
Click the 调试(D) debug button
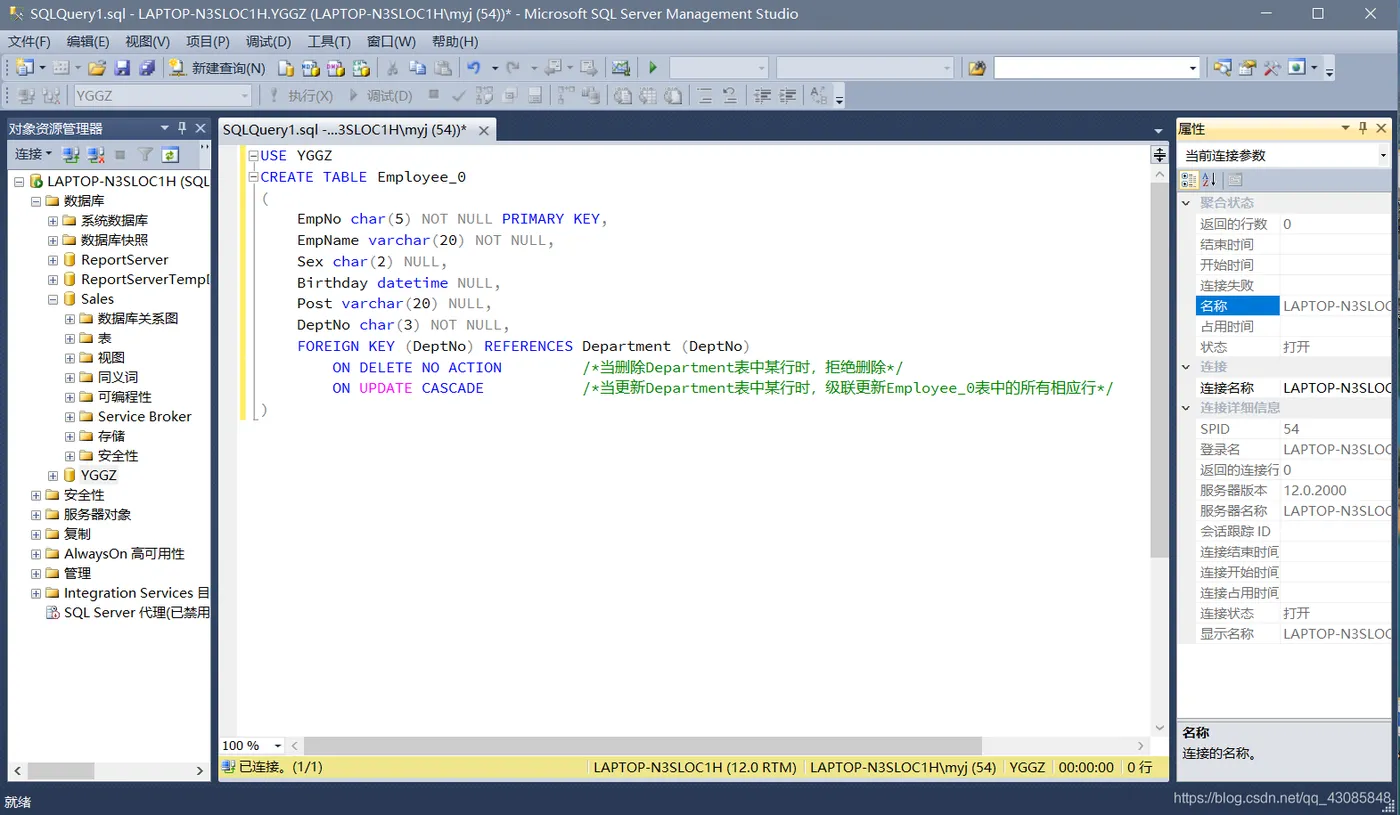click(381, 96)
